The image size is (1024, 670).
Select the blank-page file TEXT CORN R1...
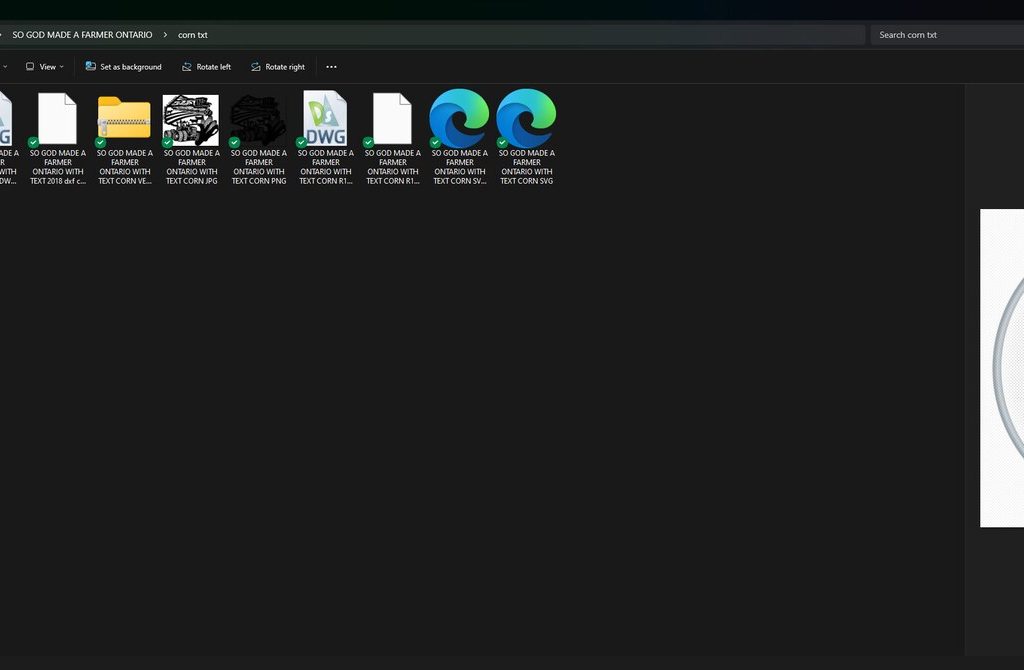point(392,120)
